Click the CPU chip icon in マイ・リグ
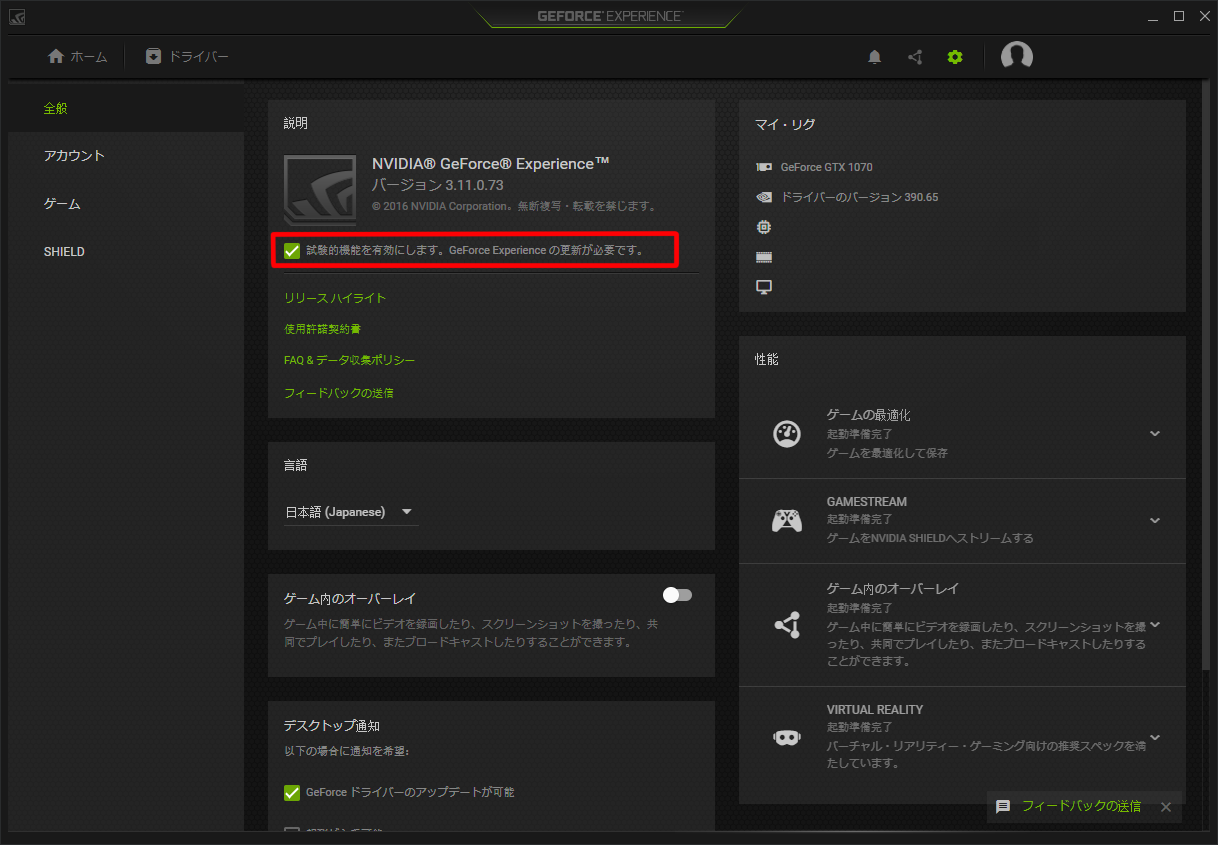 (x=764, y=227)
